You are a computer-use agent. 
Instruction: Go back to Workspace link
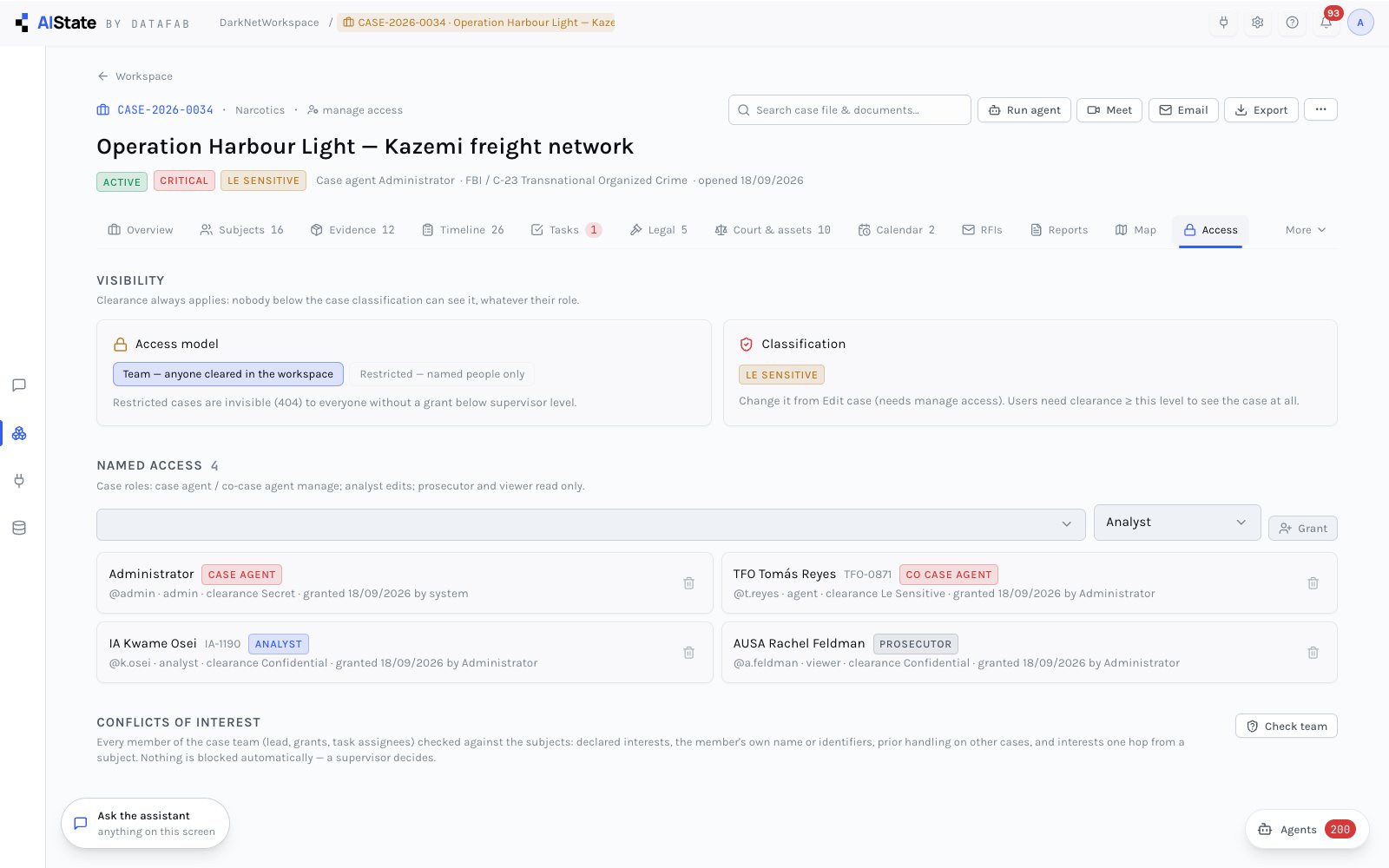tap(135, 76)
